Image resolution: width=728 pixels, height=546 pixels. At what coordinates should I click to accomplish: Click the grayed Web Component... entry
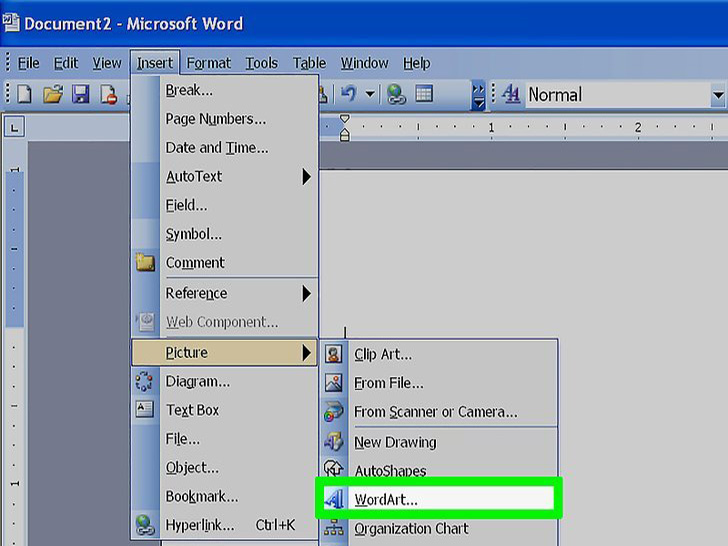tap(225, 322)
